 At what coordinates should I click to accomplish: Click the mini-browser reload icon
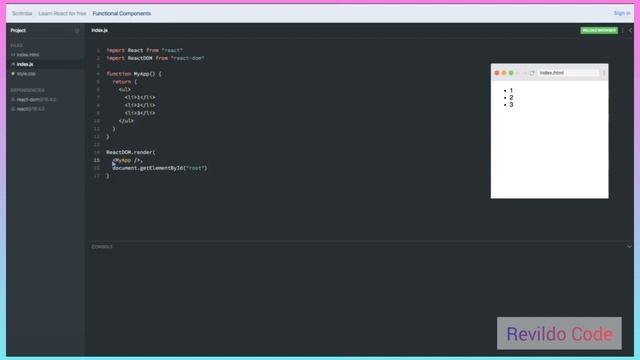pyautogui.click(x=532, y=73)
